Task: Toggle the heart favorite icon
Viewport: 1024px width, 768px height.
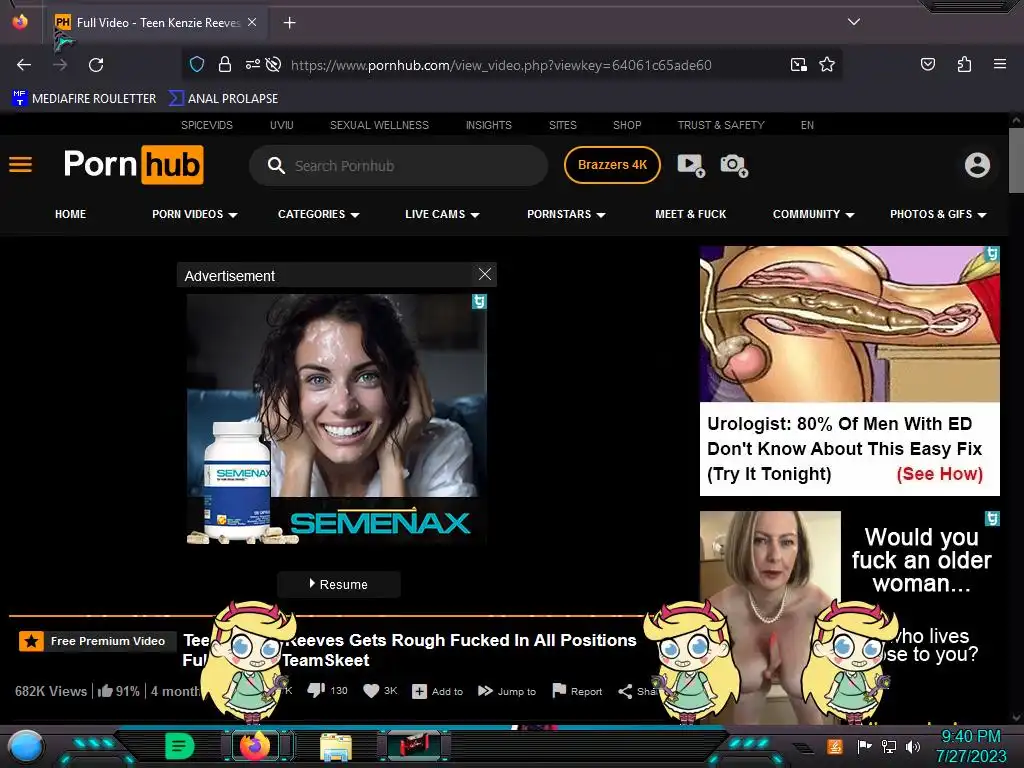Action: [371, 691]
